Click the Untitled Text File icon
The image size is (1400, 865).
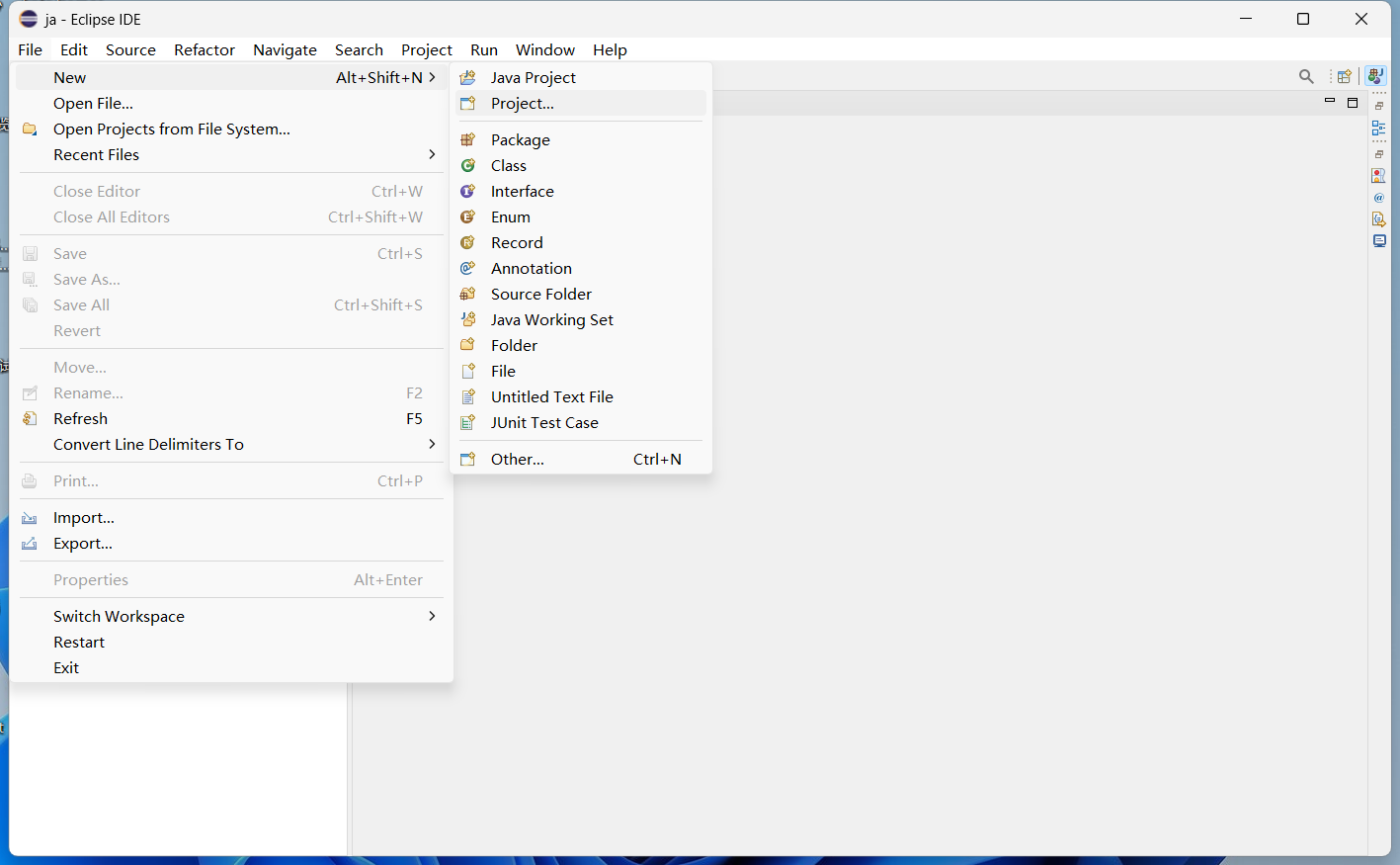coord(468,396)
